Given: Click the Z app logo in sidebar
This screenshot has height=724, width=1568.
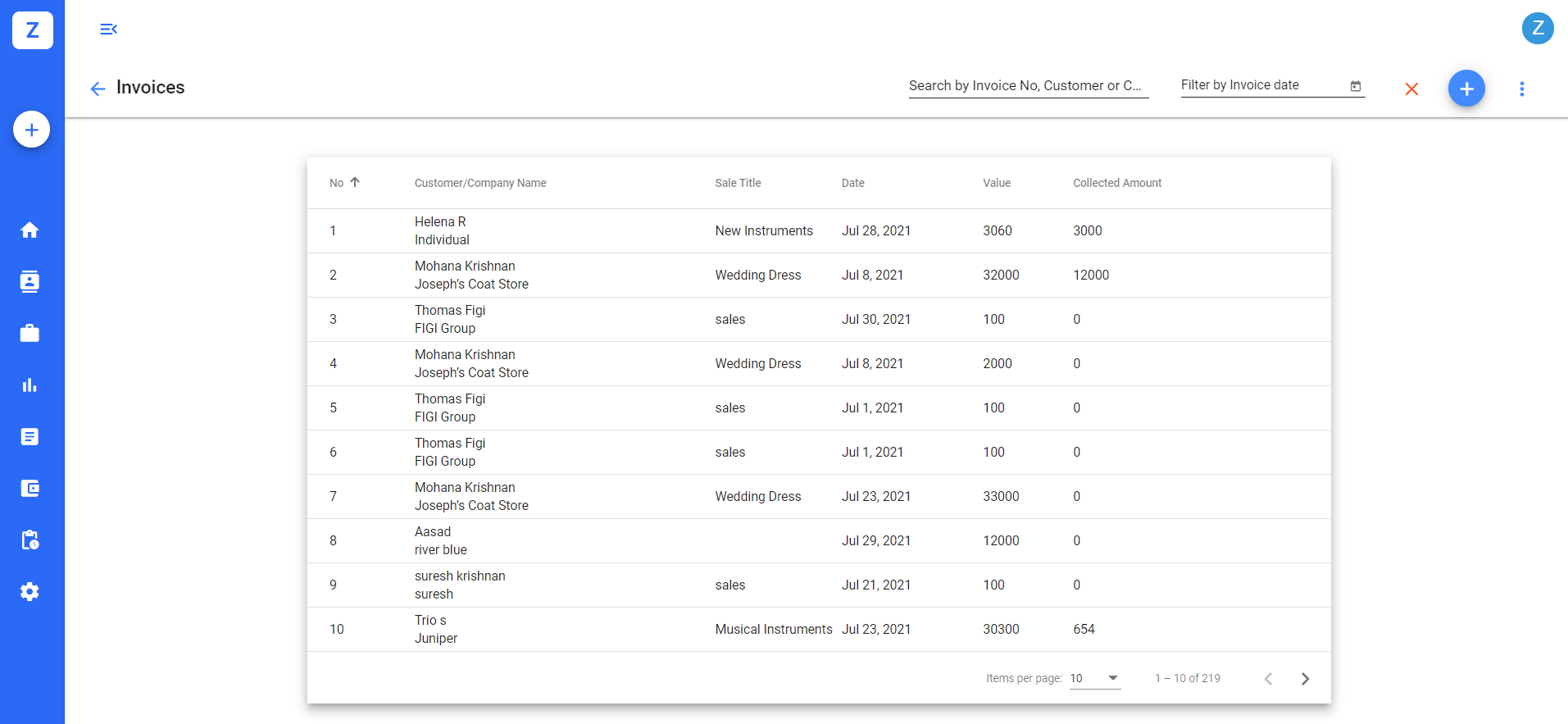Looking at the screenshot, I should [33, 30].
